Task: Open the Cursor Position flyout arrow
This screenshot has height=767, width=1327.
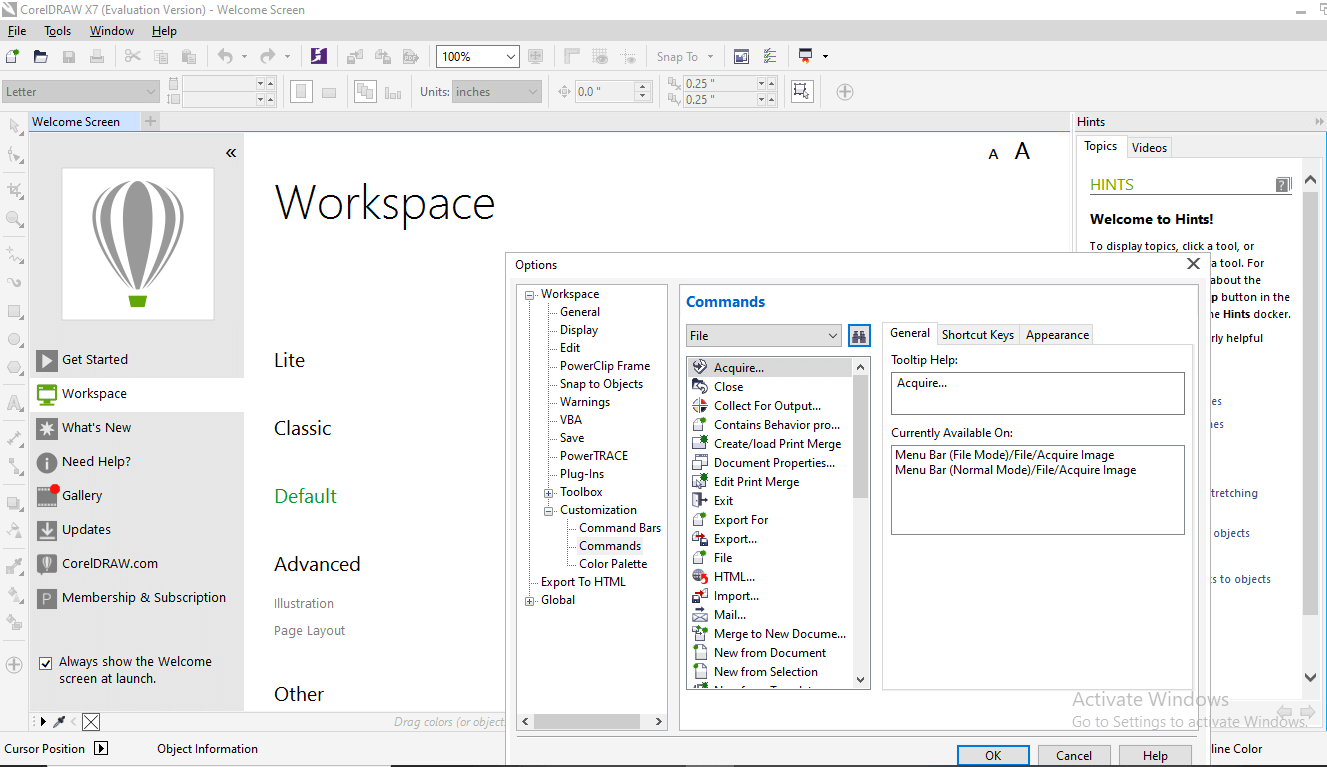Action: coord(101,748)
